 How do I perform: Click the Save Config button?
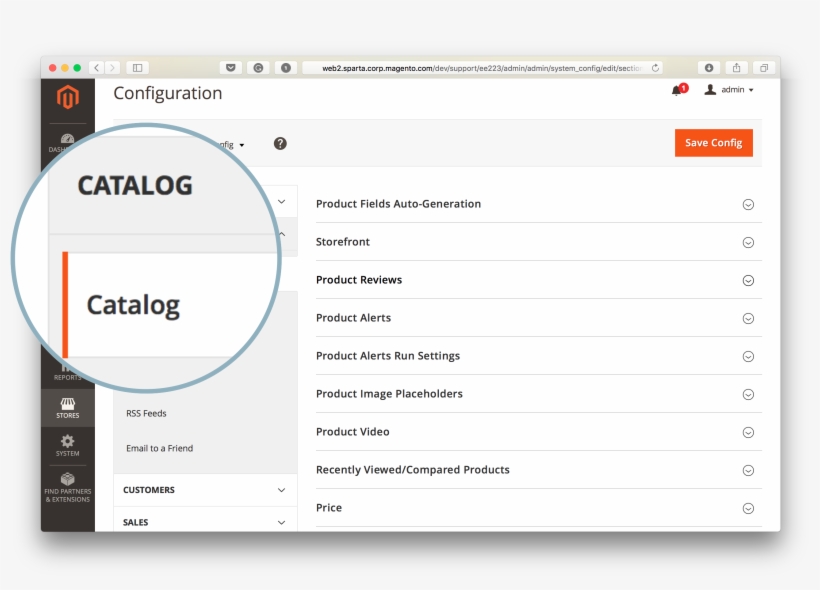[714, 143]
